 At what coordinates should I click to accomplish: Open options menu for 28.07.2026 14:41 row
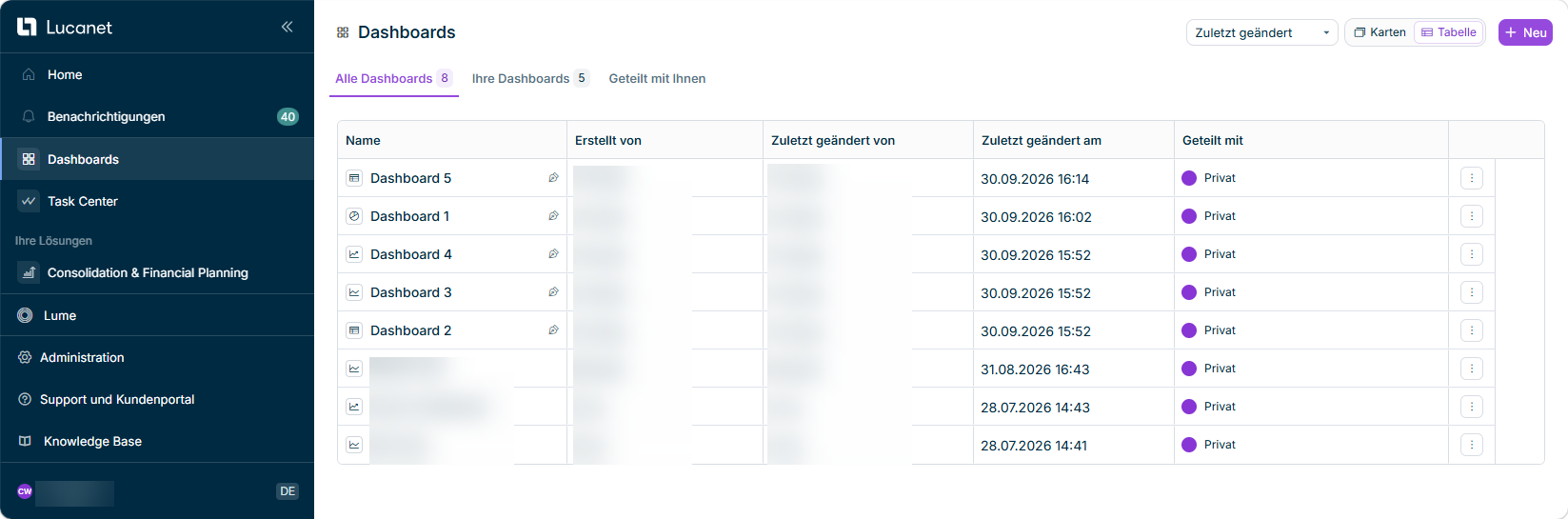(x=1472, y=445)
